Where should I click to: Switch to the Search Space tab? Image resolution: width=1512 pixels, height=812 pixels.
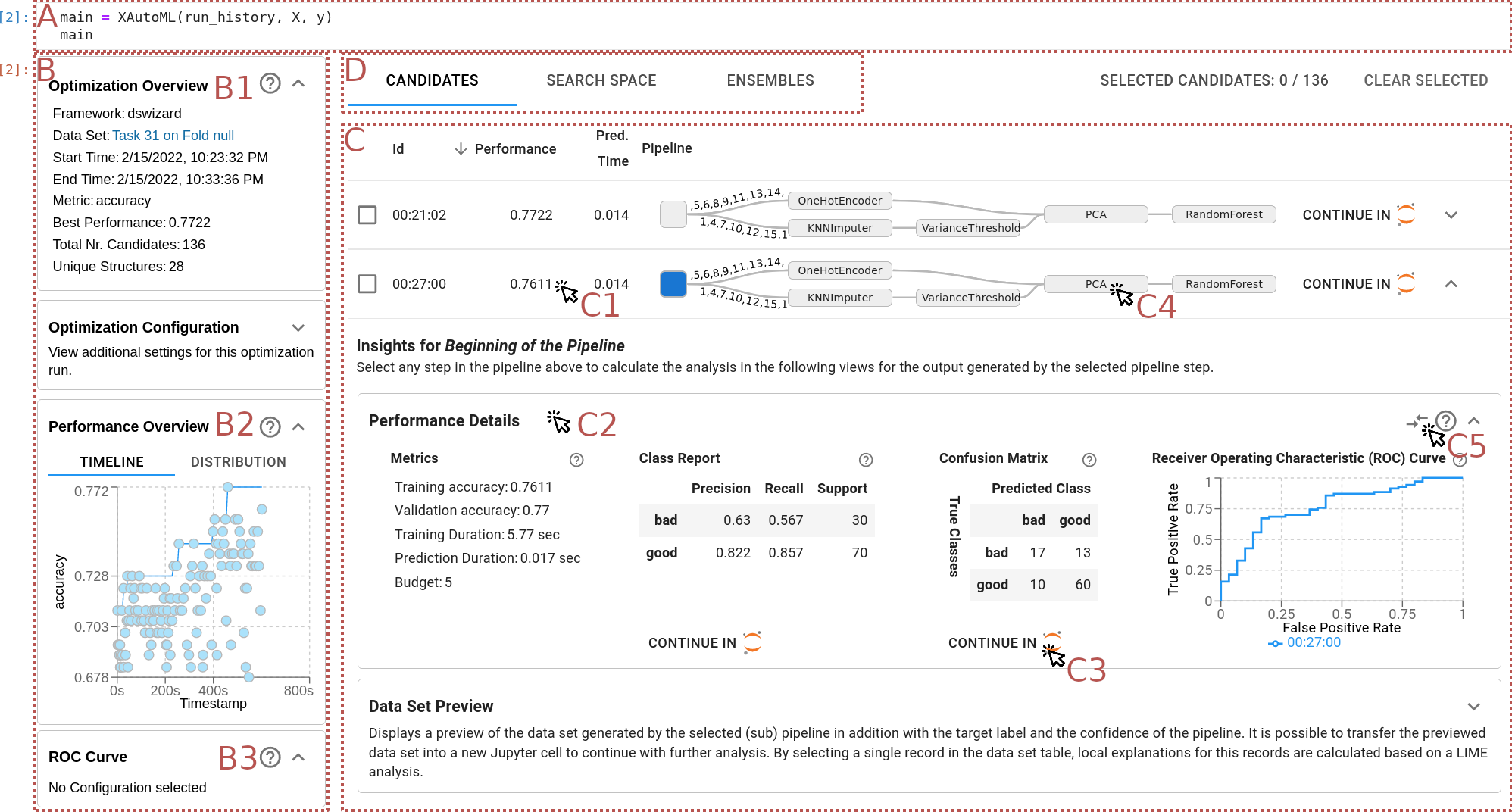click(601, 80)
